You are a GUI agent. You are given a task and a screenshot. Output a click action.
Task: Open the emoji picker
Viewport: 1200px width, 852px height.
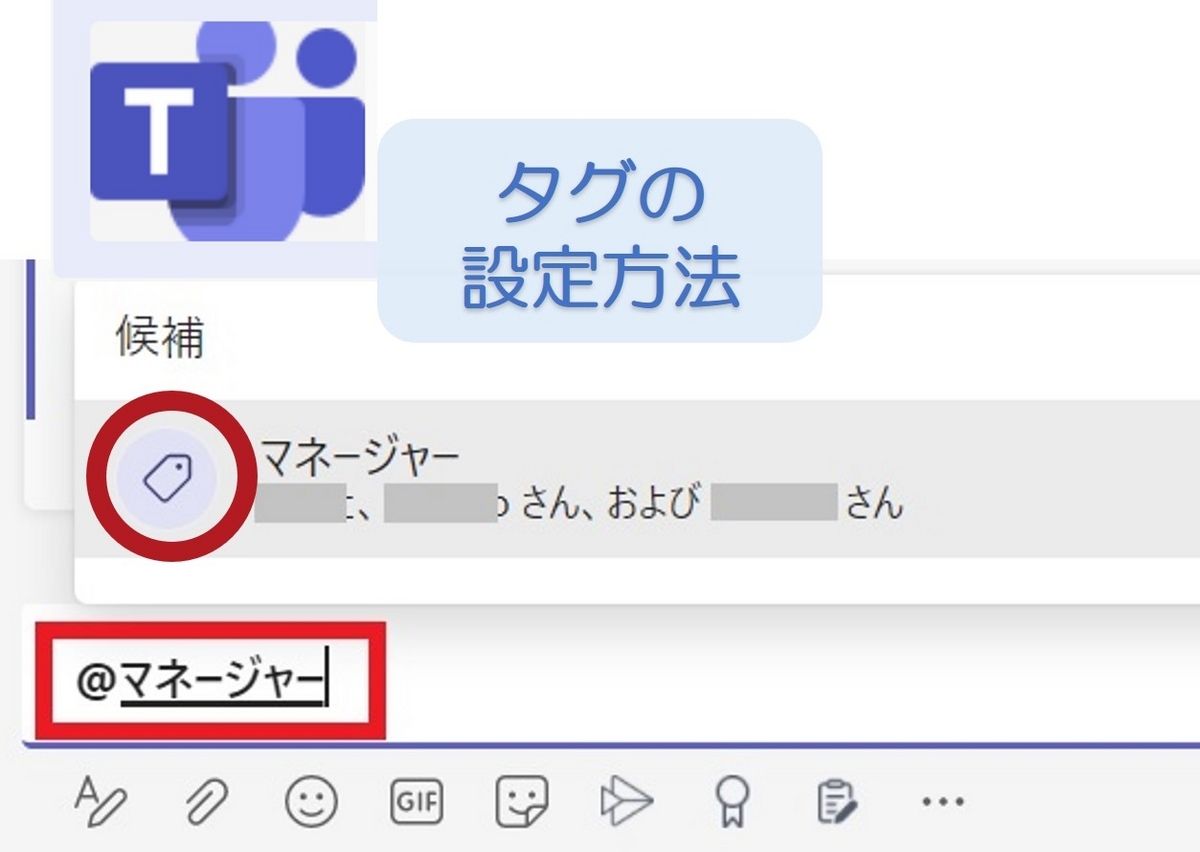click(310, 800)
